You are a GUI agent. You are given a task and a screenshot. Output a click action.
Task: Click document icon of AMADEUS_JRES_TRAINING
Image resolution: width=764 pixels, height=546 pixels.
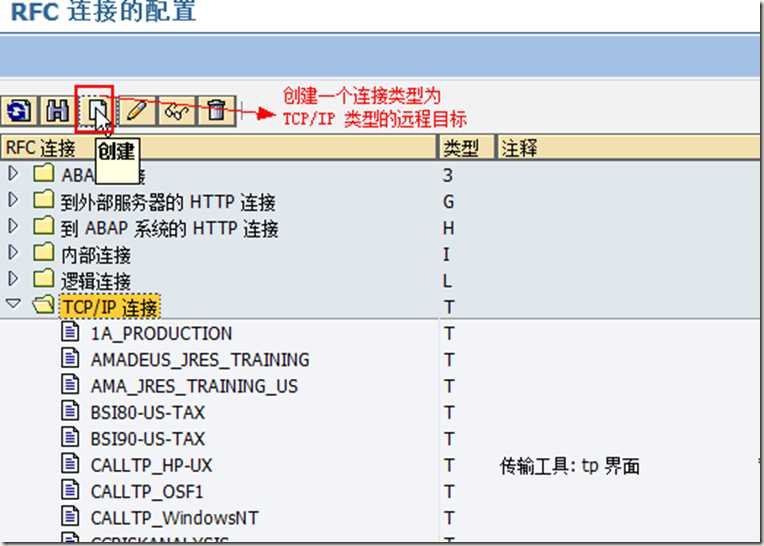(70, 358)
